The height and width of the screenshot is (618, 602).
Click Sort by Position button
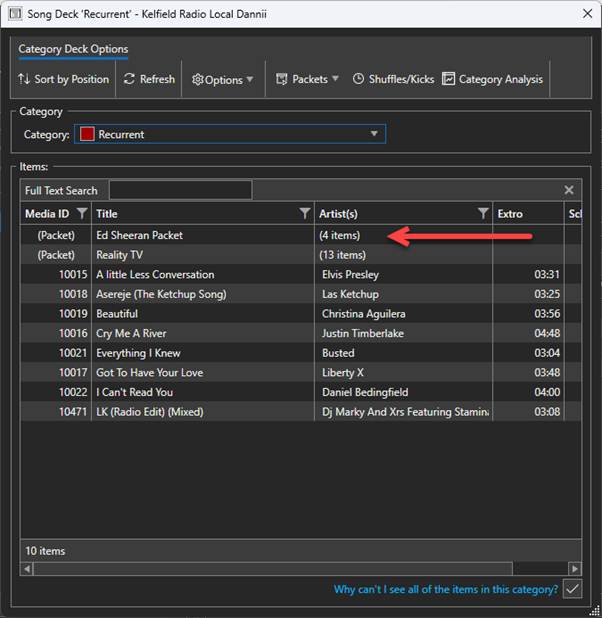pyautogui.click(x=63, y=79)
